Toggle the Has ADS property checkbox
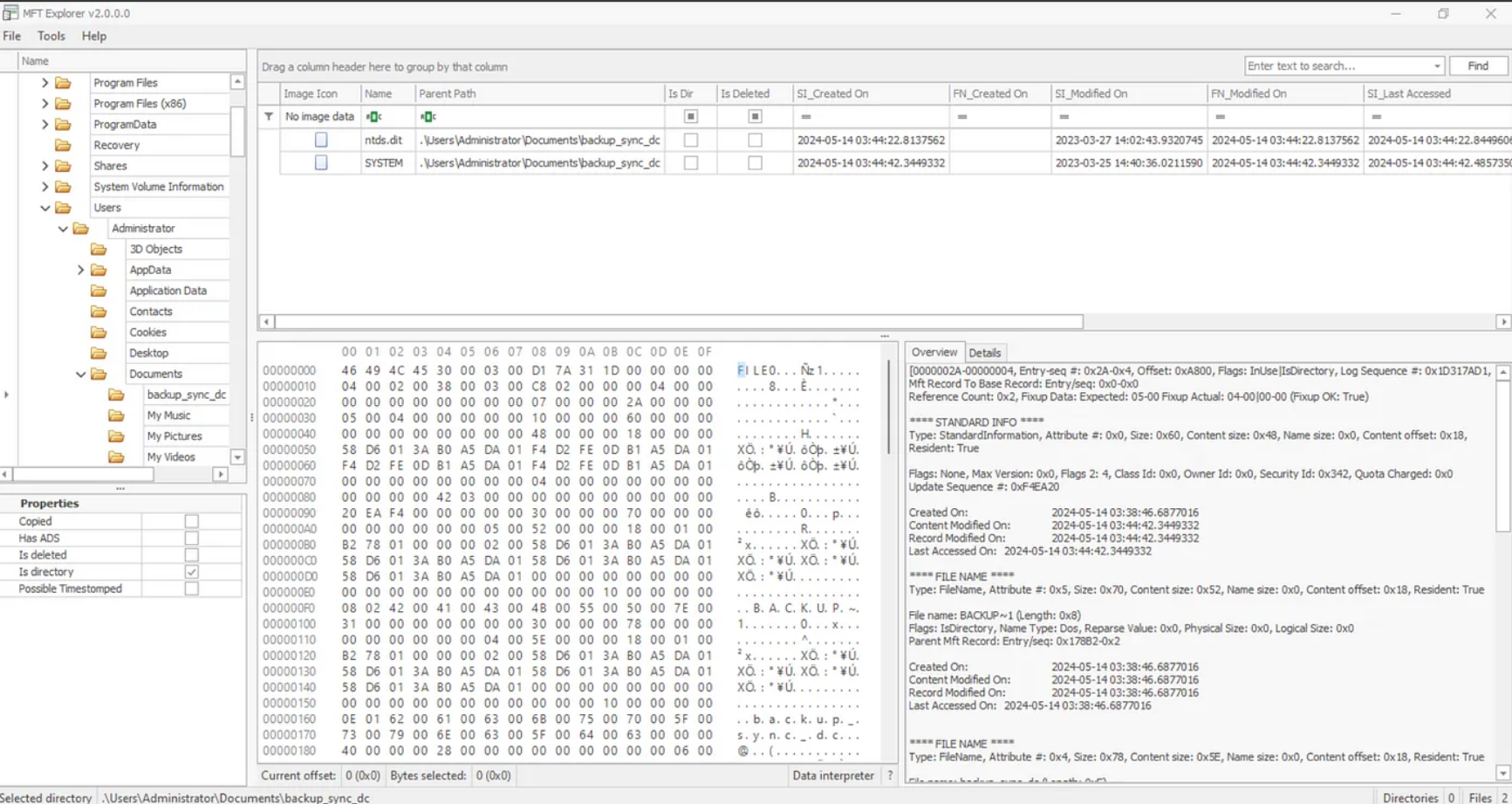This screenshot has width=1512, height=804. coord(192,538)
